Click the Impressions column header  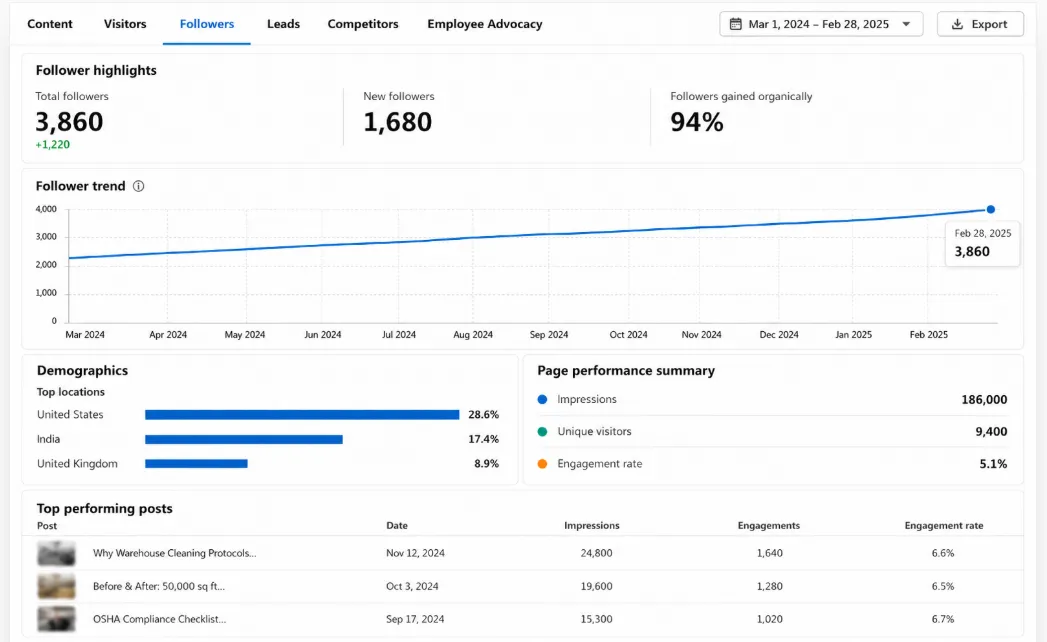tap(592, 526)
